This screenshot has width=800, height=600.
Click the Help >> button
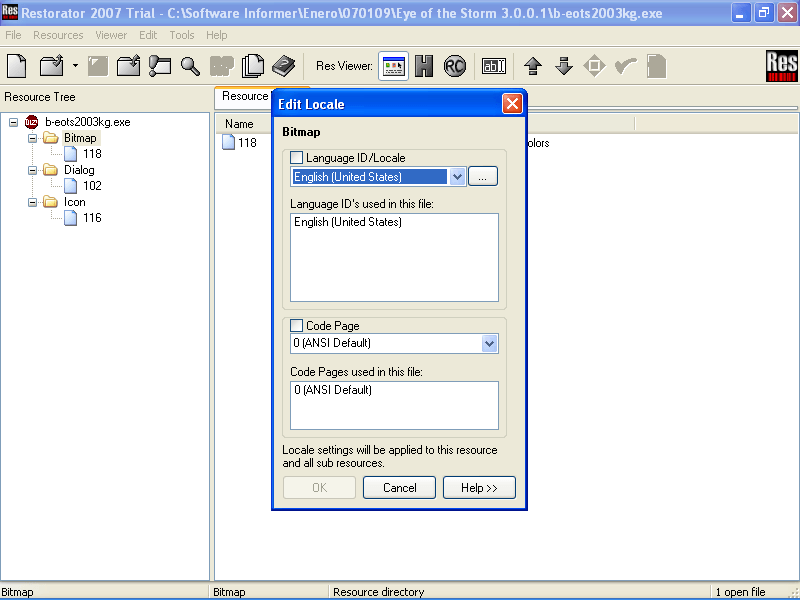click(x=479, y=488)
